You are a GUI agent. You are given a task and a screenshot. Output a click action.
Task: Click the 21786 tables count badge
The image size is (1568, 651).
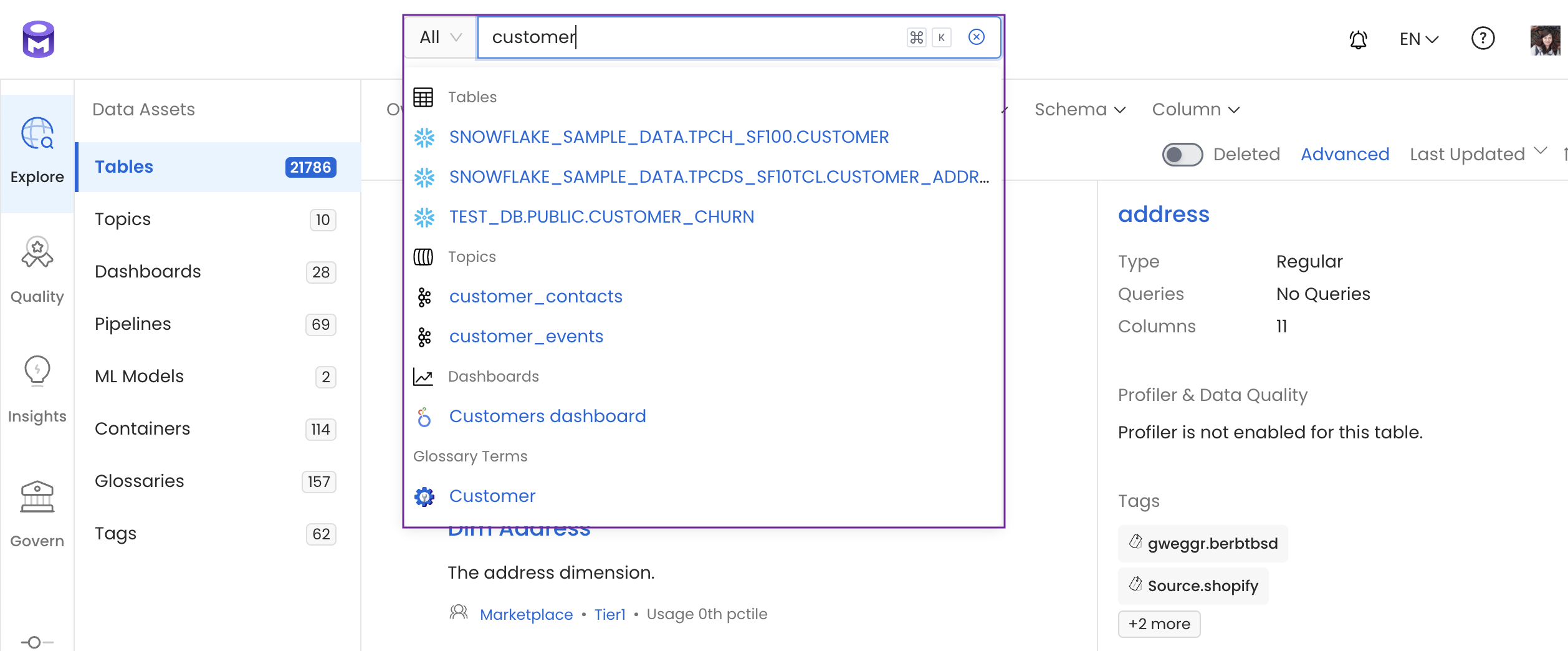311,167
